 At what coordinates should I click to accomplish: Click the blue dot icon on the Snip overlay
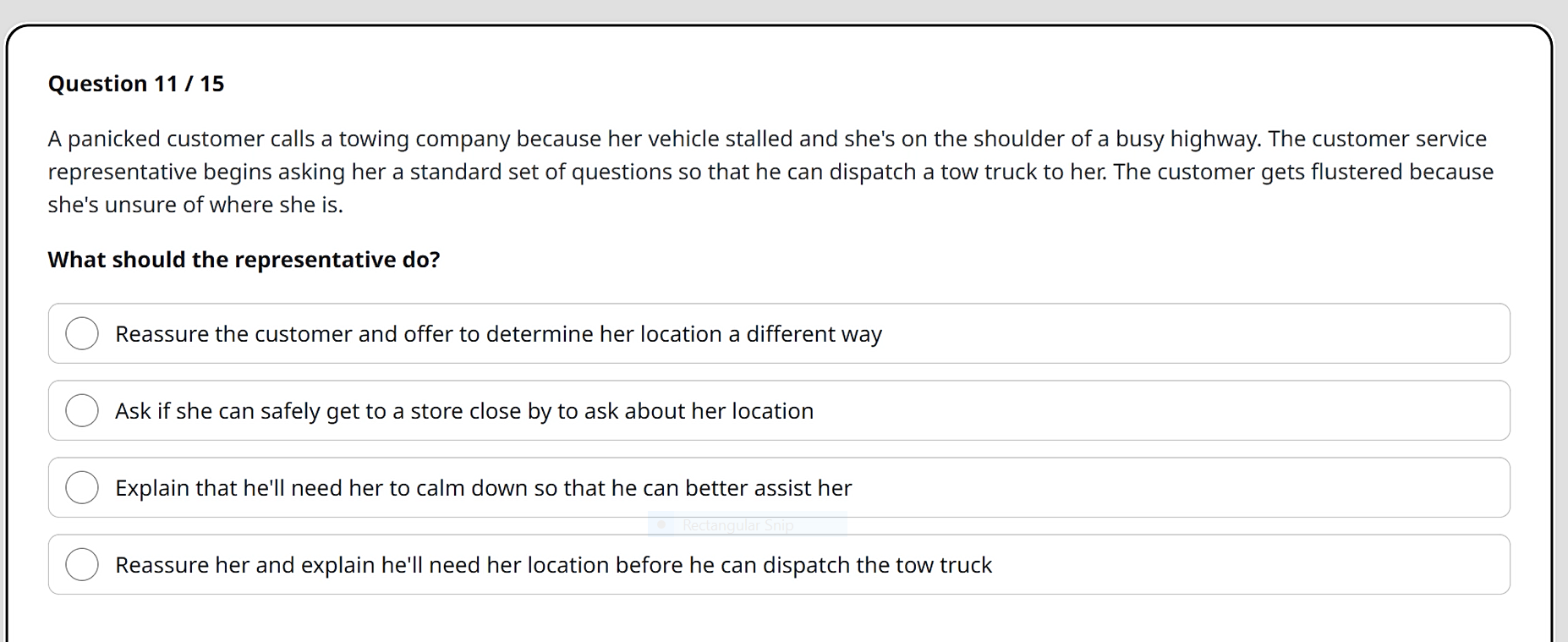(x=662, y=524)
